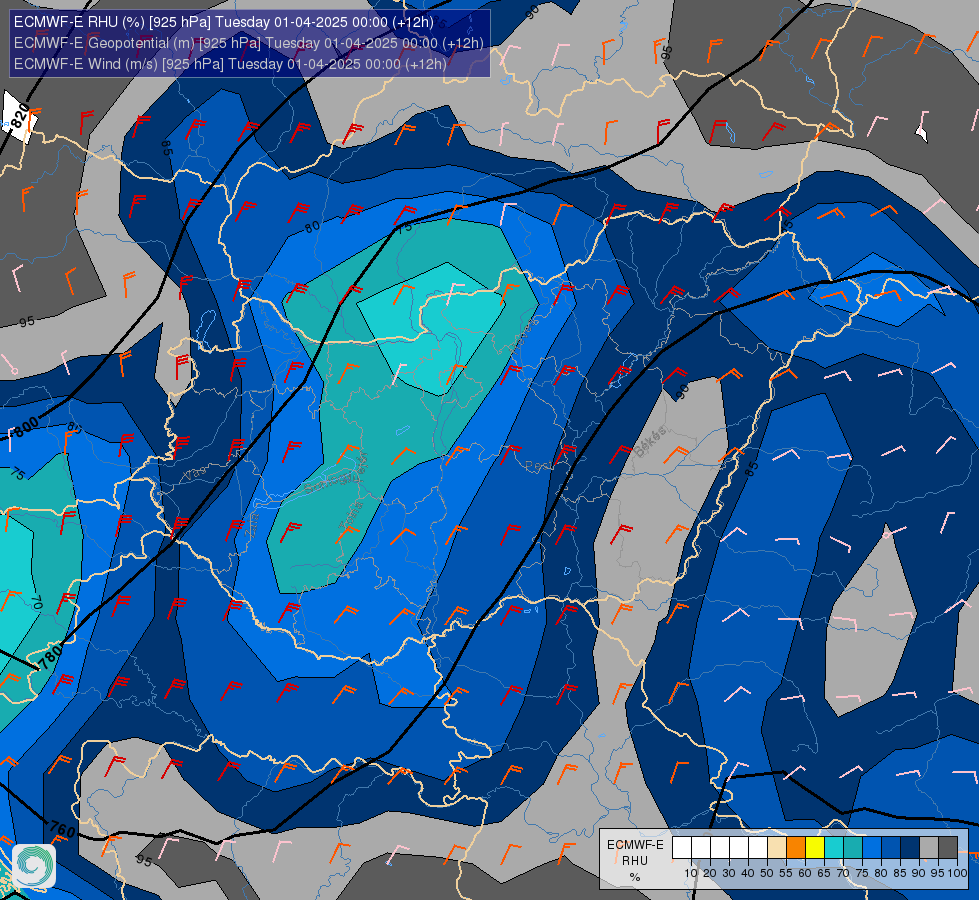Pick the bright blue 75–80% legend swatch
The width and height of the screenshot is (979, 900).
click(872, 848)
